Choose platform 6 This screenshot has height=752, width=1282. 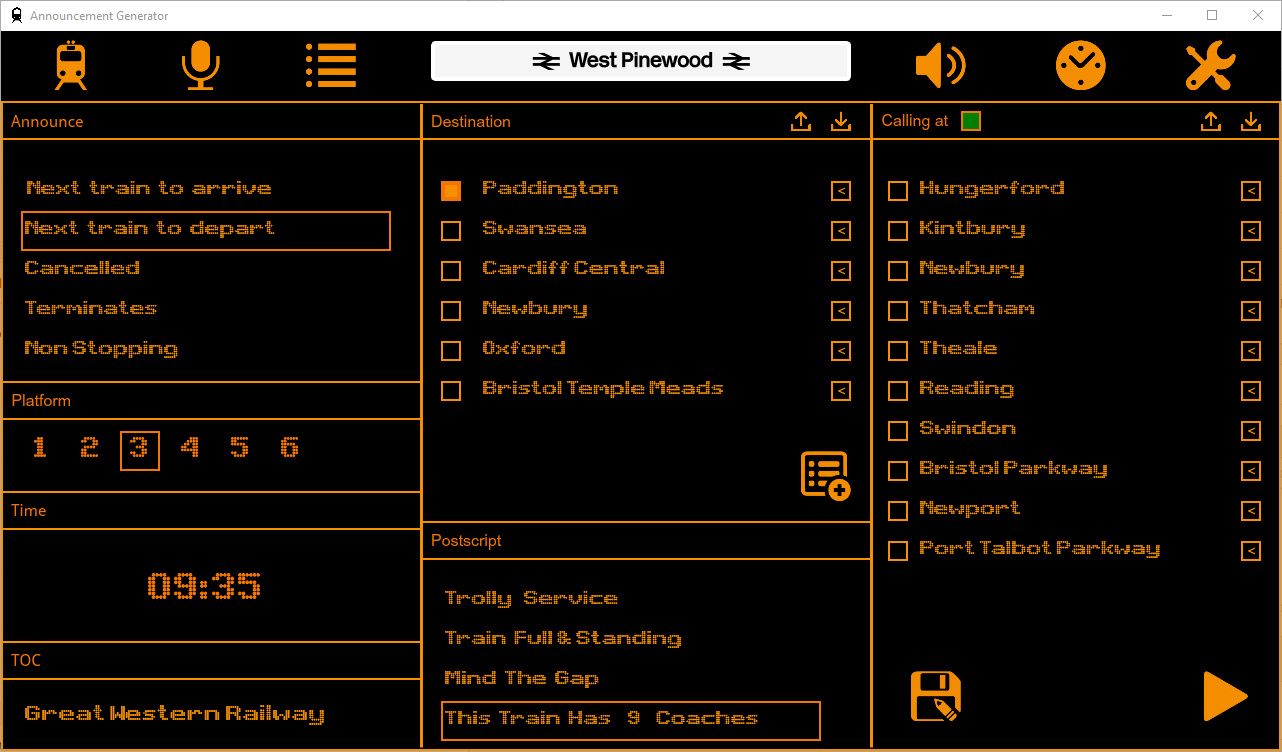tap(289, 448)
